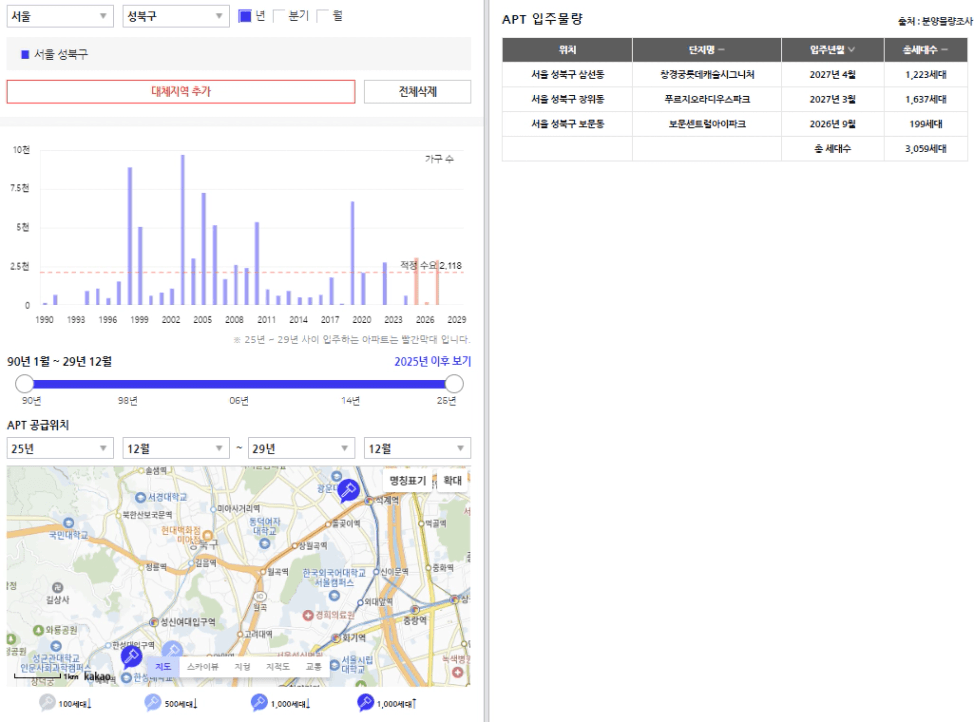This screenshot has width=974, height=722.
Task: Toggle the 년 checkbox
Action: (x=245, y=16)
